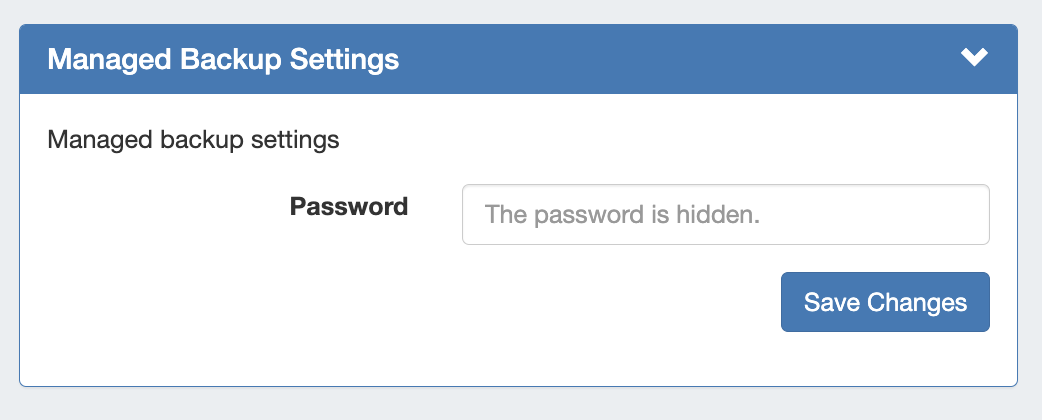Click the bold Password label text
The image size is (1042, 420).
(x=349, y=207)
